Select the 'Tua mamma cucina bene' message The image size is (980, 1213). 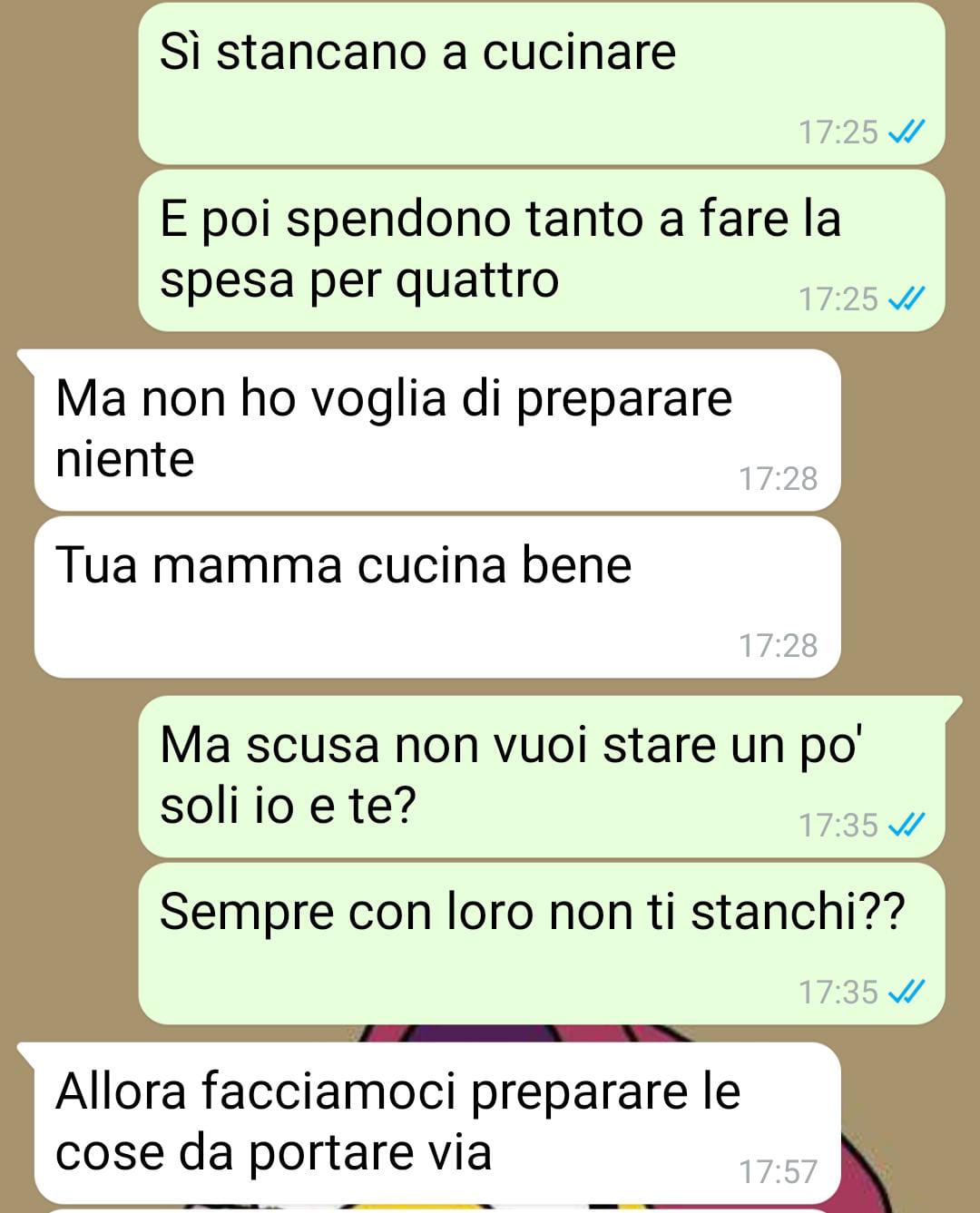tap(437, 597)
